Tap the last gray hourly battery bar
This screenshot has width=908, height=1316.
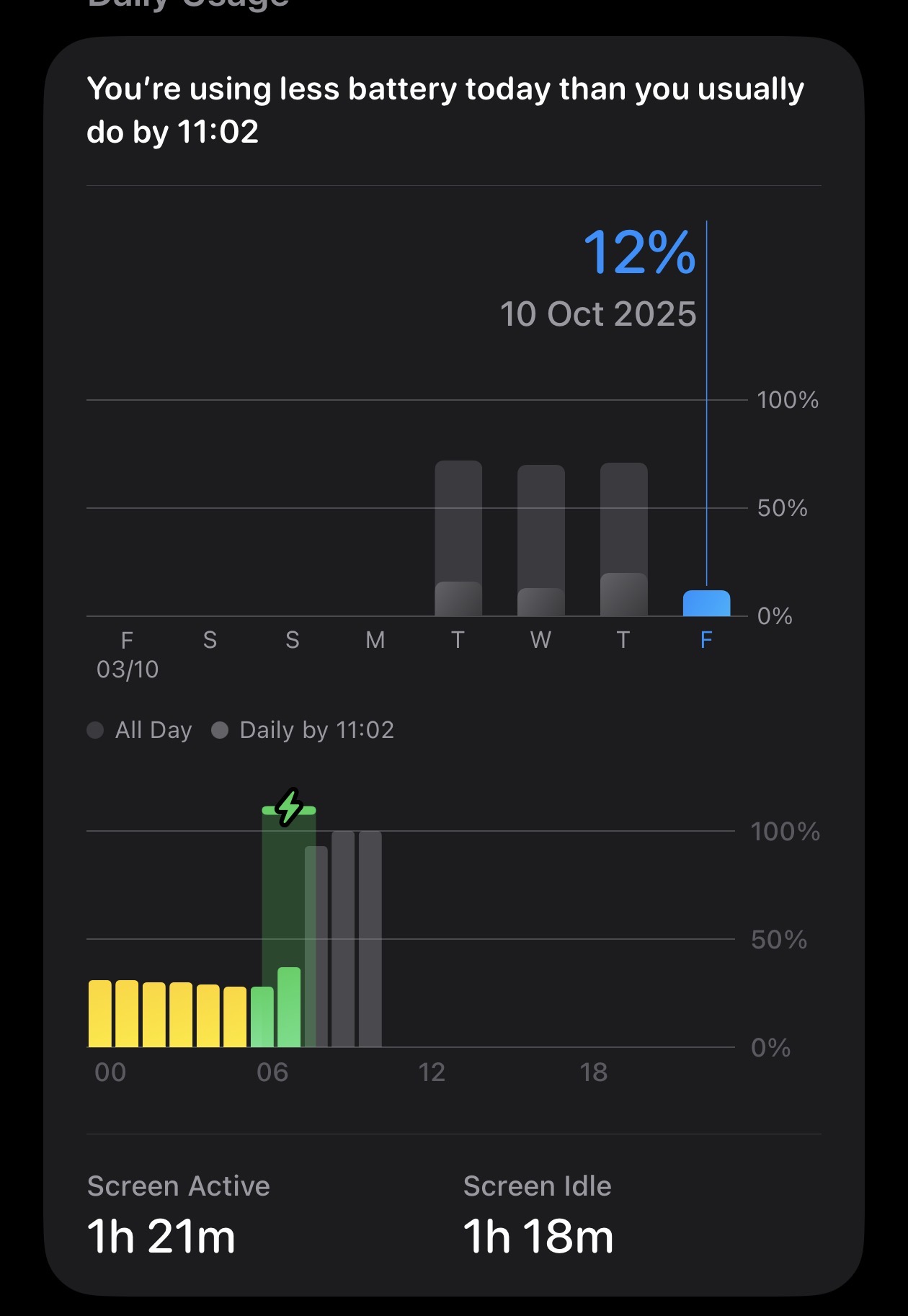click(x=370, y=938)
